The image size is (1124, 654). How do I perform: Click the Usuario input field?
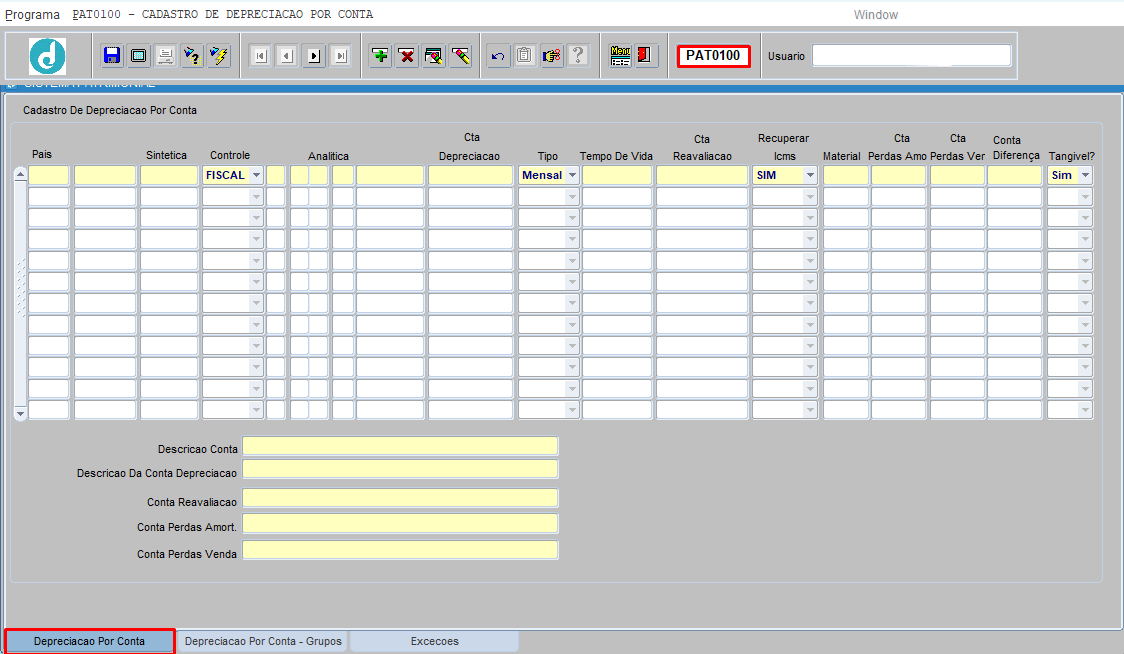(911, 56)
